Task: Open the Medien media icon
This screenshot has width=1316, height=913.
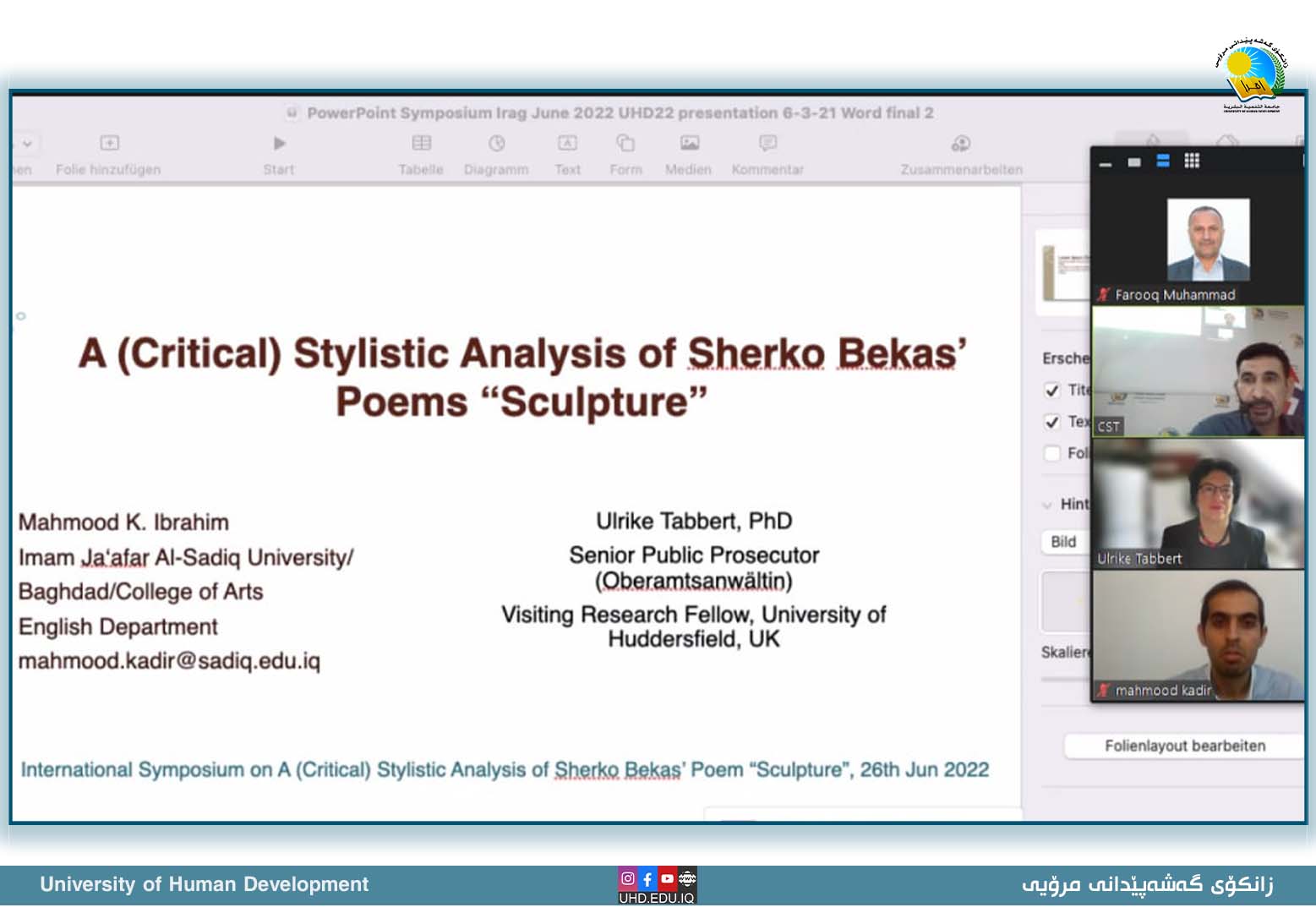Action: pyautogui.click(x=689, y=143)
